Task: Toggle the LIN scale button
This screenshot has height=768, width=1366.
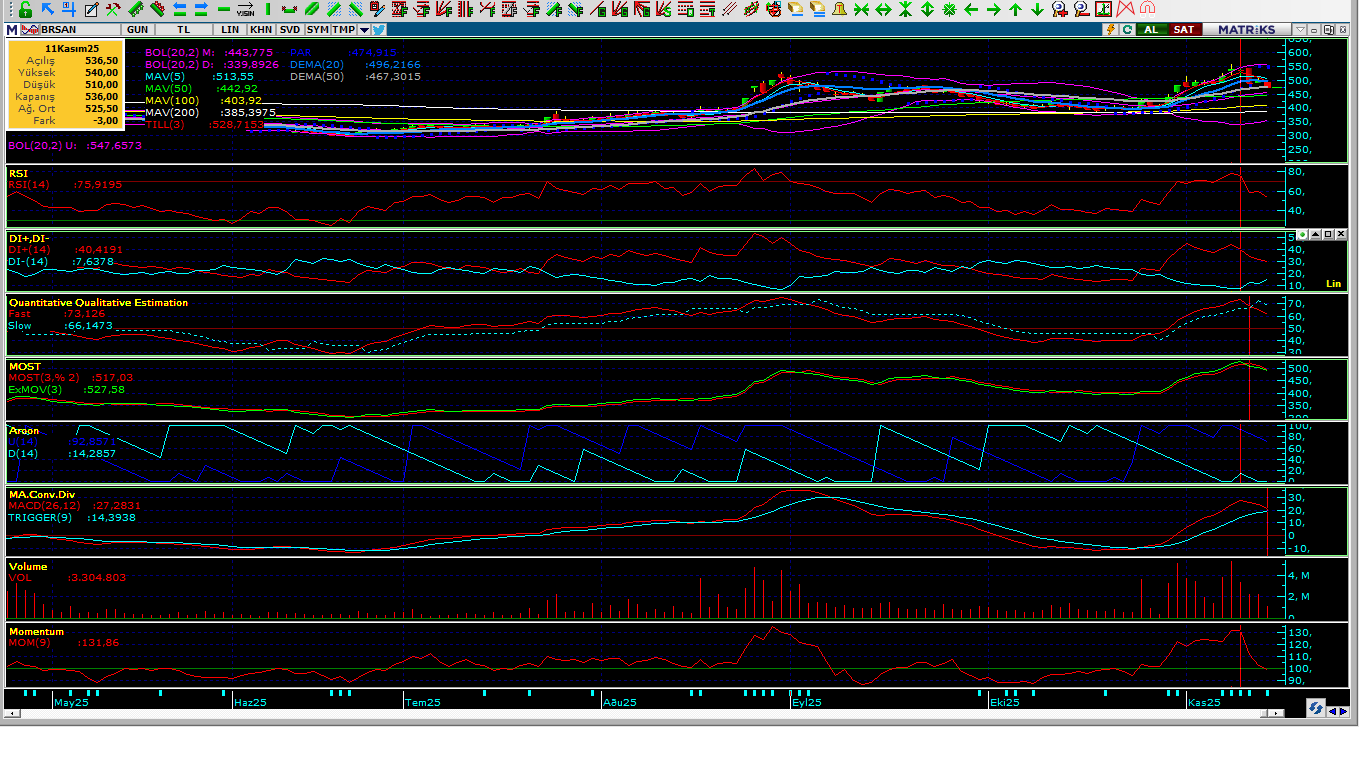Action: [231, 30]
